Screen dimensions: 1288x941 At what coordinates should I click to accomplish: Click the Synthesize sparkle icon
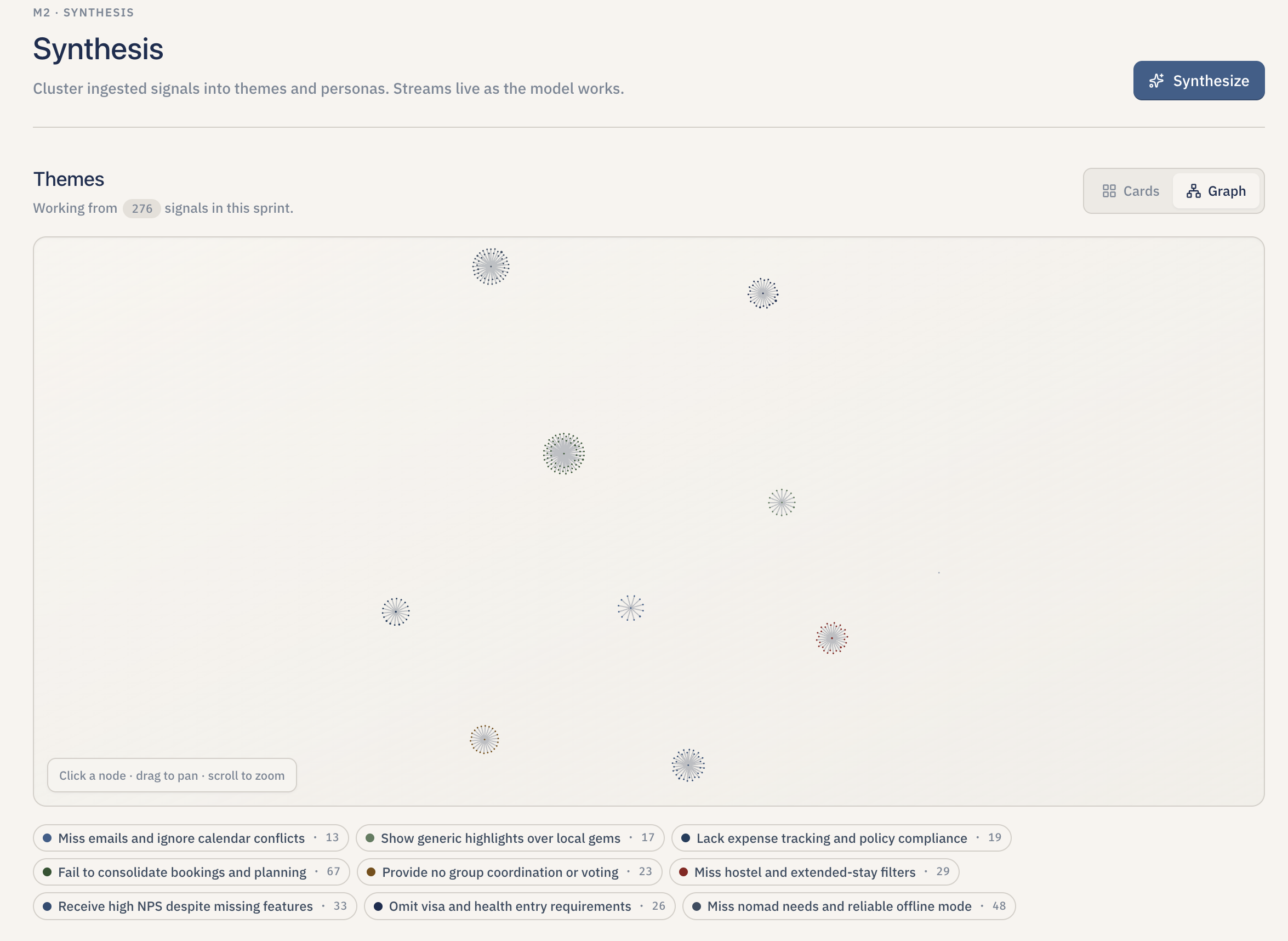pos(1156,81)
